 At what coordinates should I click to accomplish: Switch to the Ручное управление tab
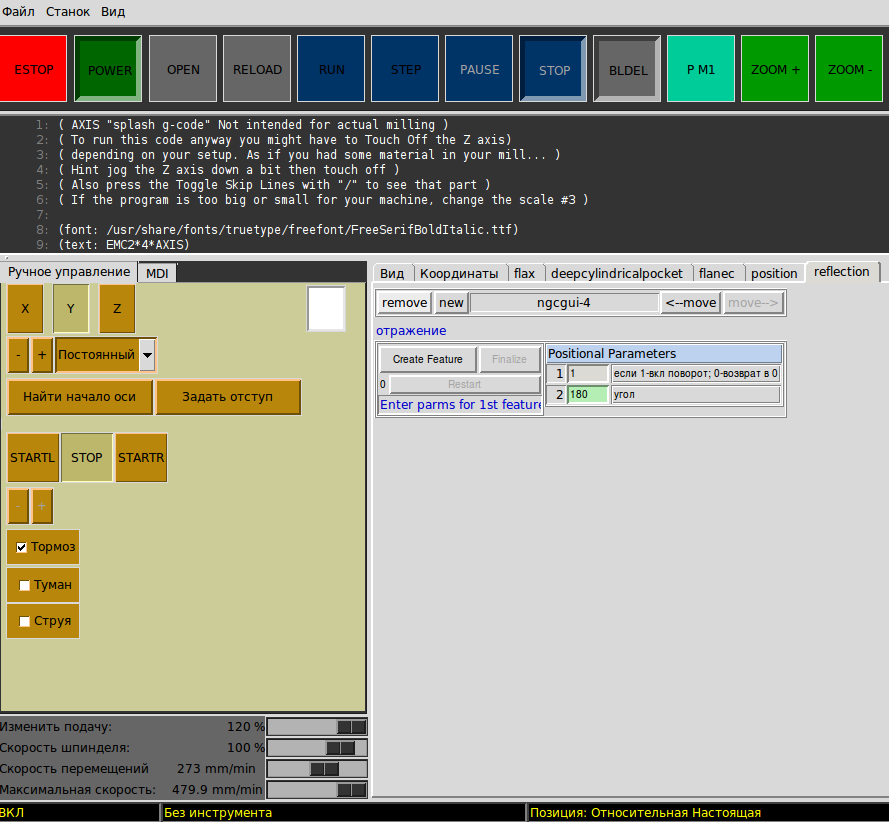[69, 272]
